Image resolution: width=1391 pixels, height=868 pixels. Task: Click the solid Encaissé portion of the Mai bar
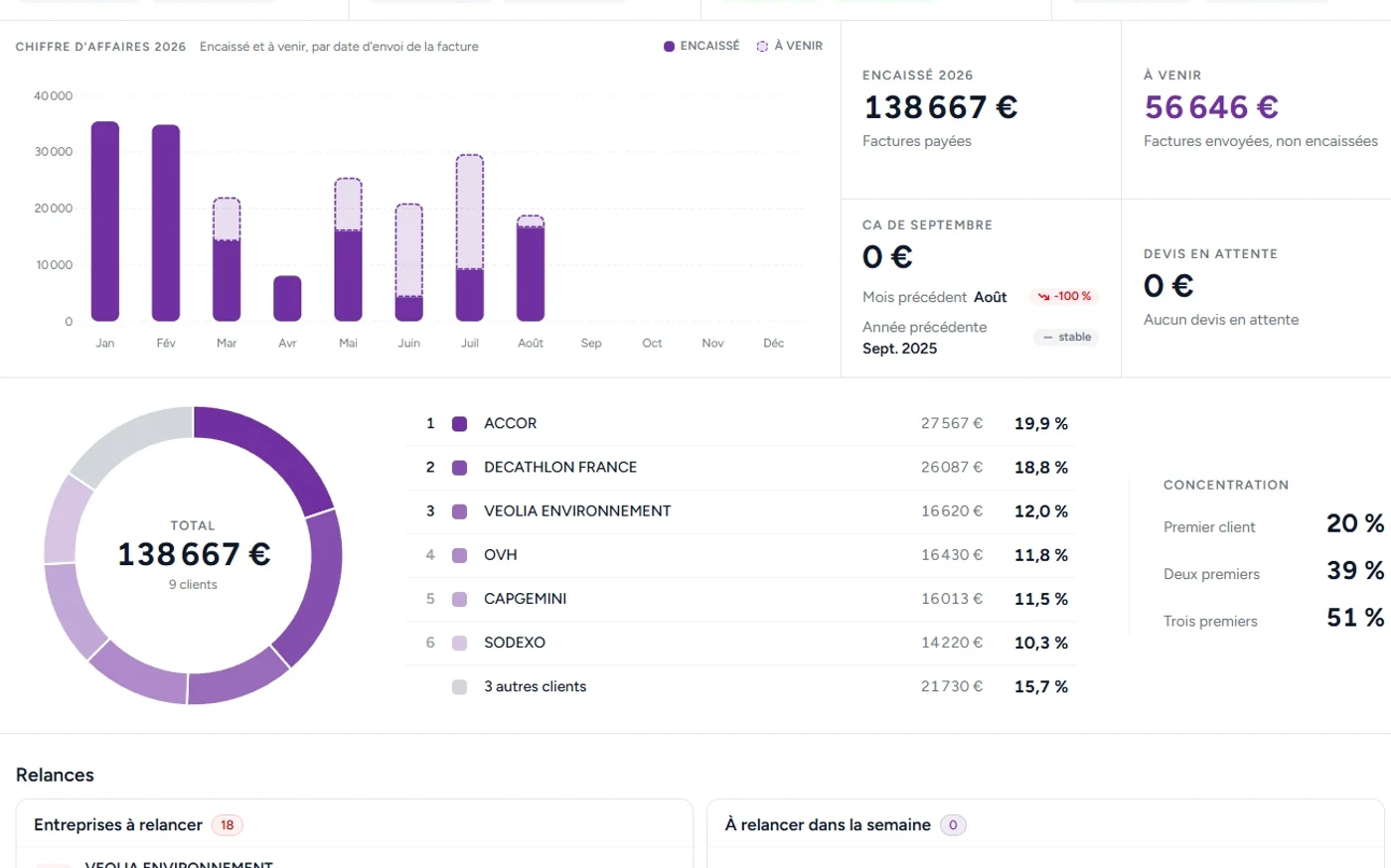[x=348, y=276]
